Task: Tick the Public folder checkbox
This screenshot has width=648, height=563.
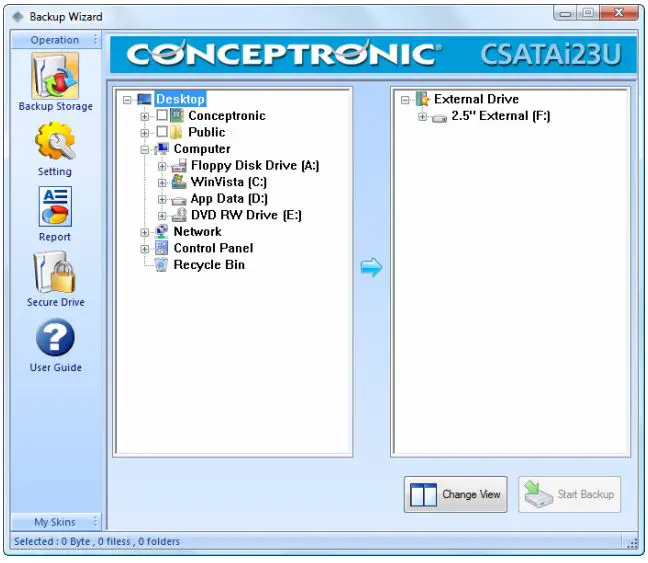Action: click(x=162, y=131)
